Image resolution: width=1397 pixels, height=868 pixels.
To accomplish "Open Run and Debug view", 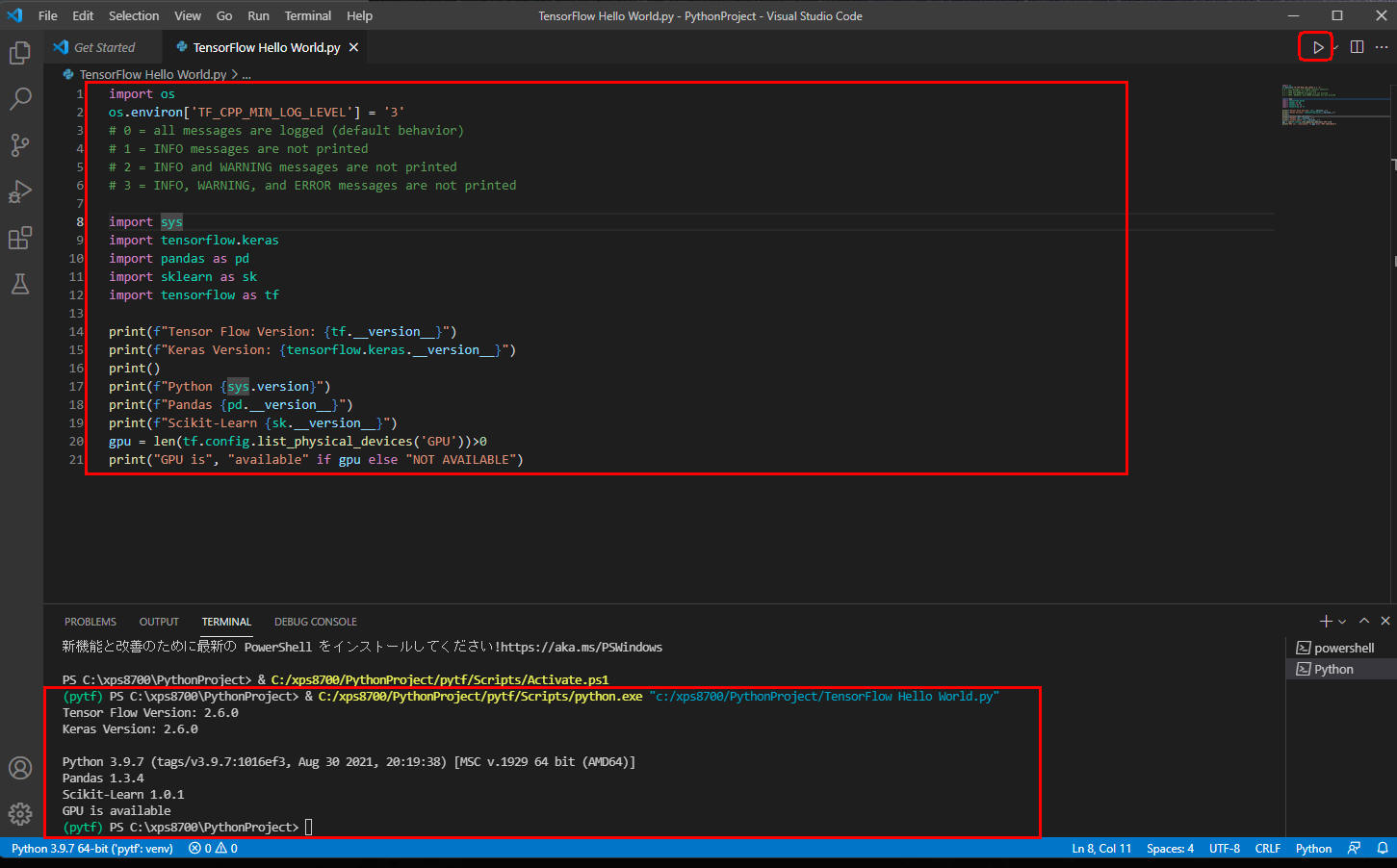I will (x=20, y=191).
